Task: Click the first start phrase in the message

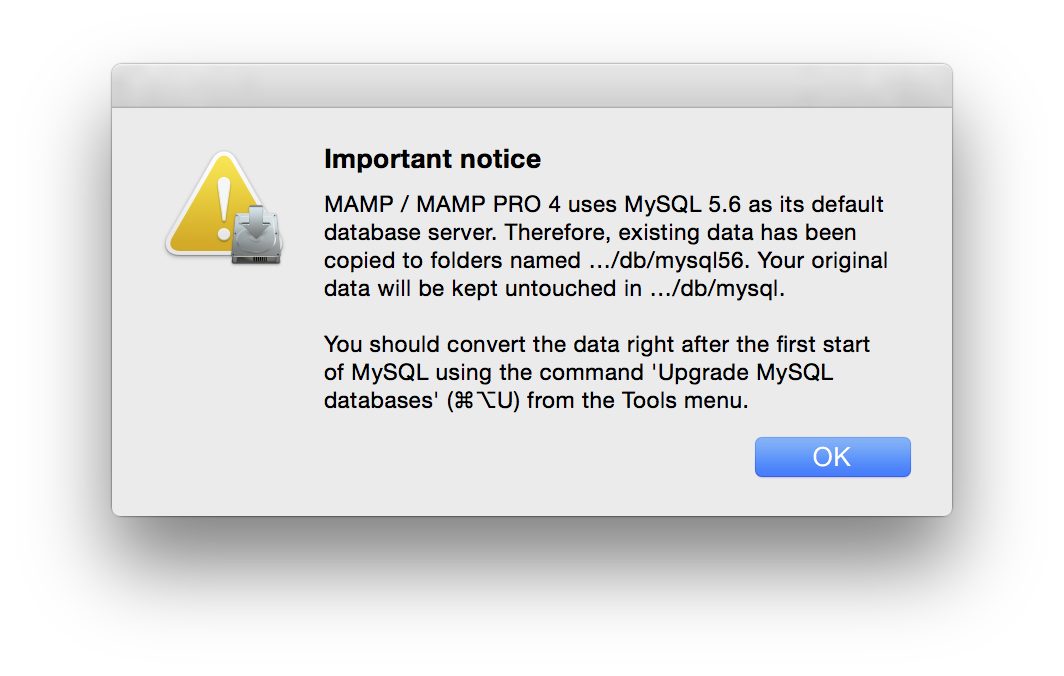Action: [x=823, y=345]
